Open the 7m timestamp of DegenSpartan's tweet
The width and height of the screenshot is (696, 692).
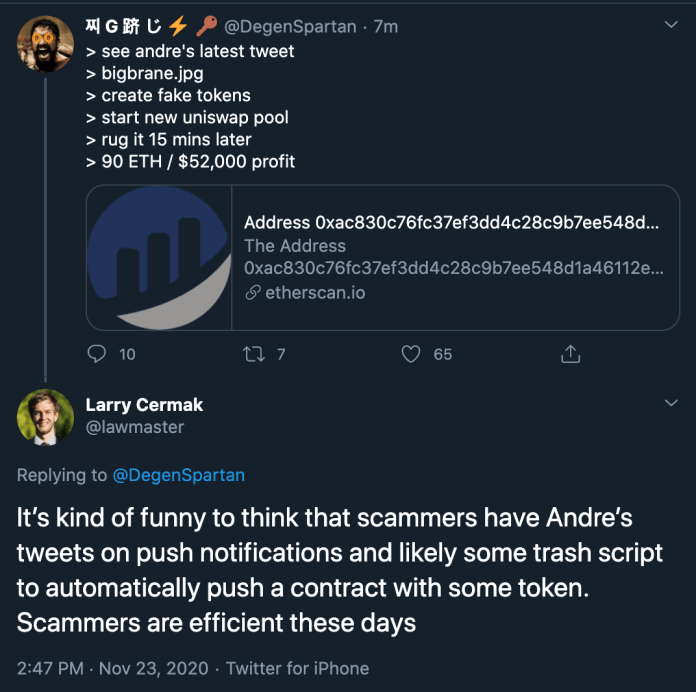[385, 27]
